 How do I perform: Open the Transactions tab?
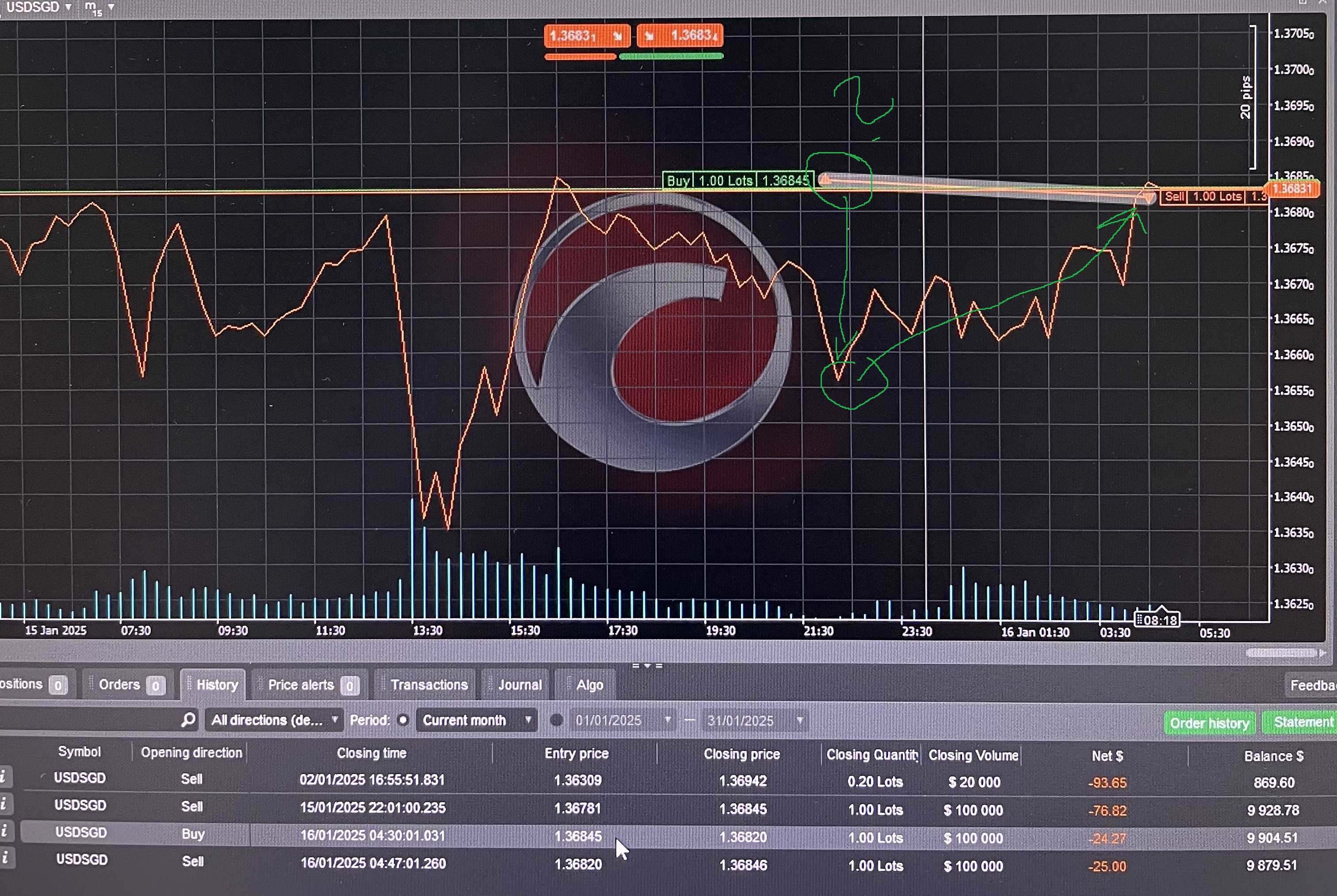(426, 685)
